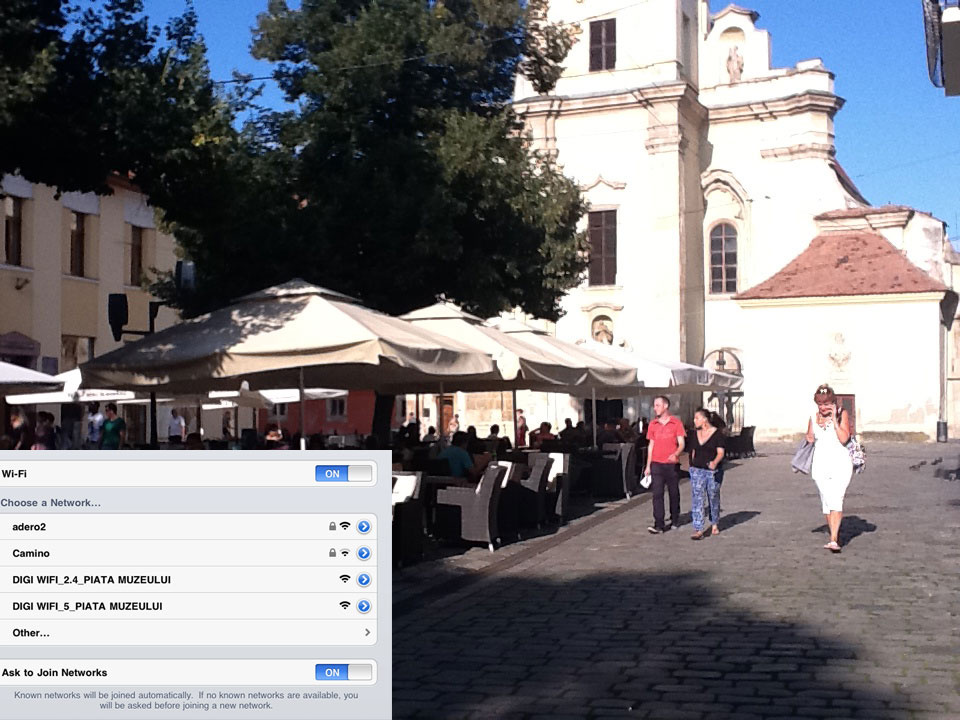960x720 pixels.
Task: Turn off the Wi-Fi switch
Action: 344,474
